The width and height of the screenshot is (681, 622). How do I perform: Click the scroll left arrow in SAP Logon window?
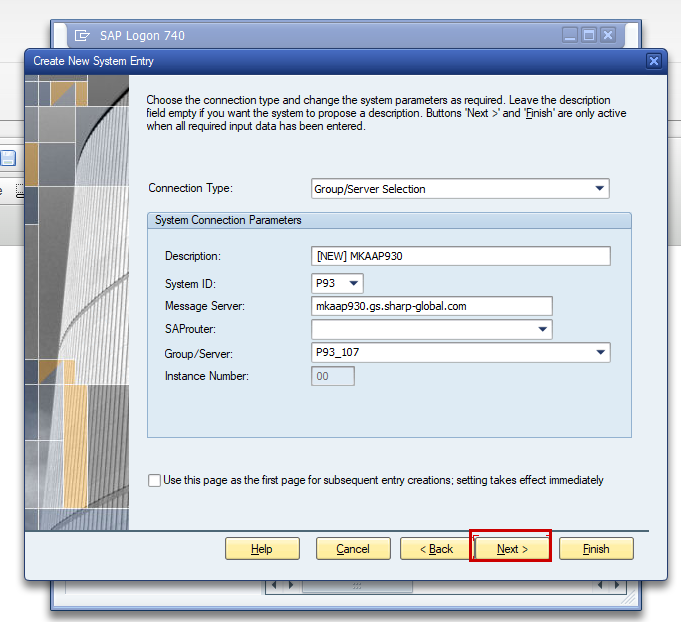coord(274,585)
